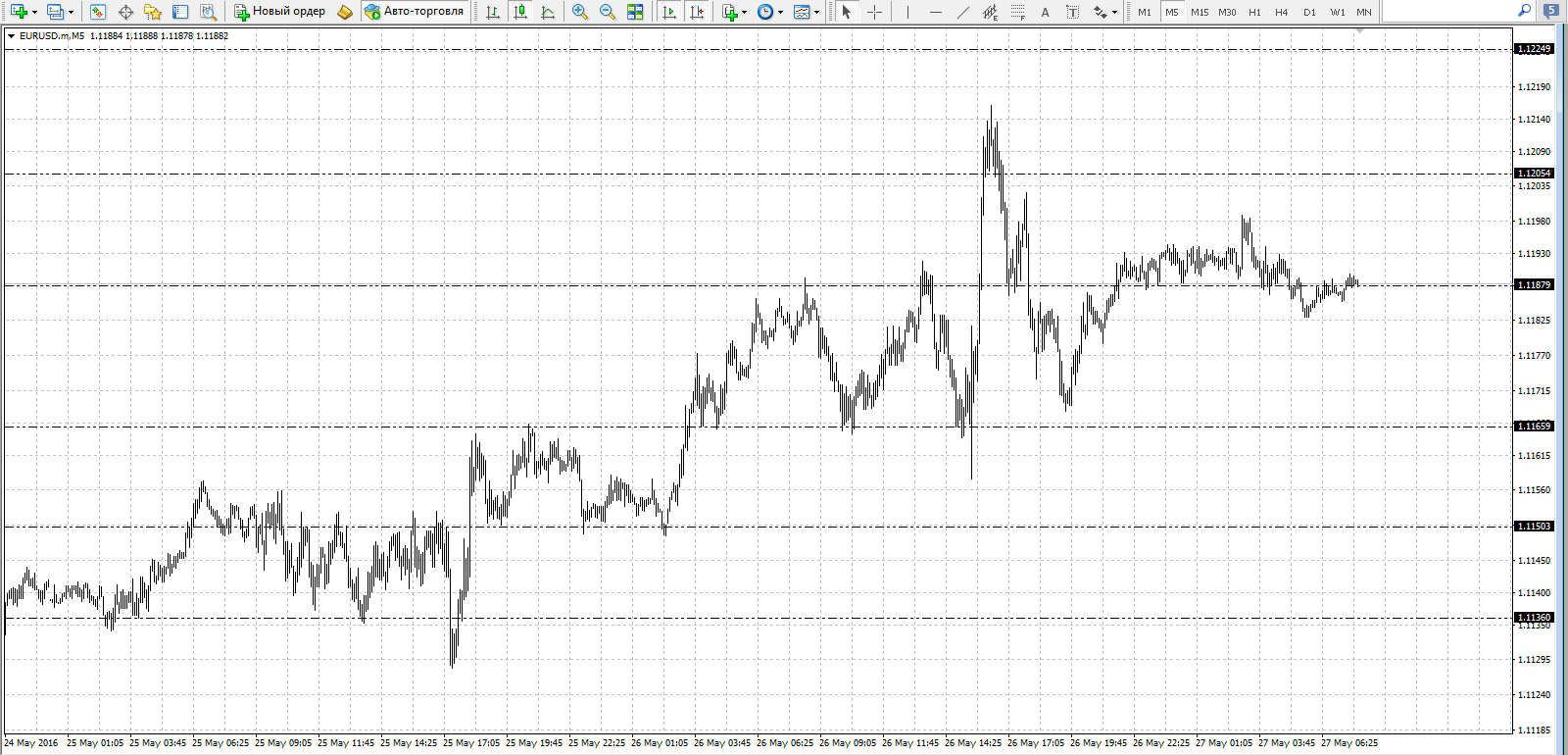The image size is (1568, 755).
Task: Select the 1.12249 horizontal level price label
Action: [x=1535, y=49]
